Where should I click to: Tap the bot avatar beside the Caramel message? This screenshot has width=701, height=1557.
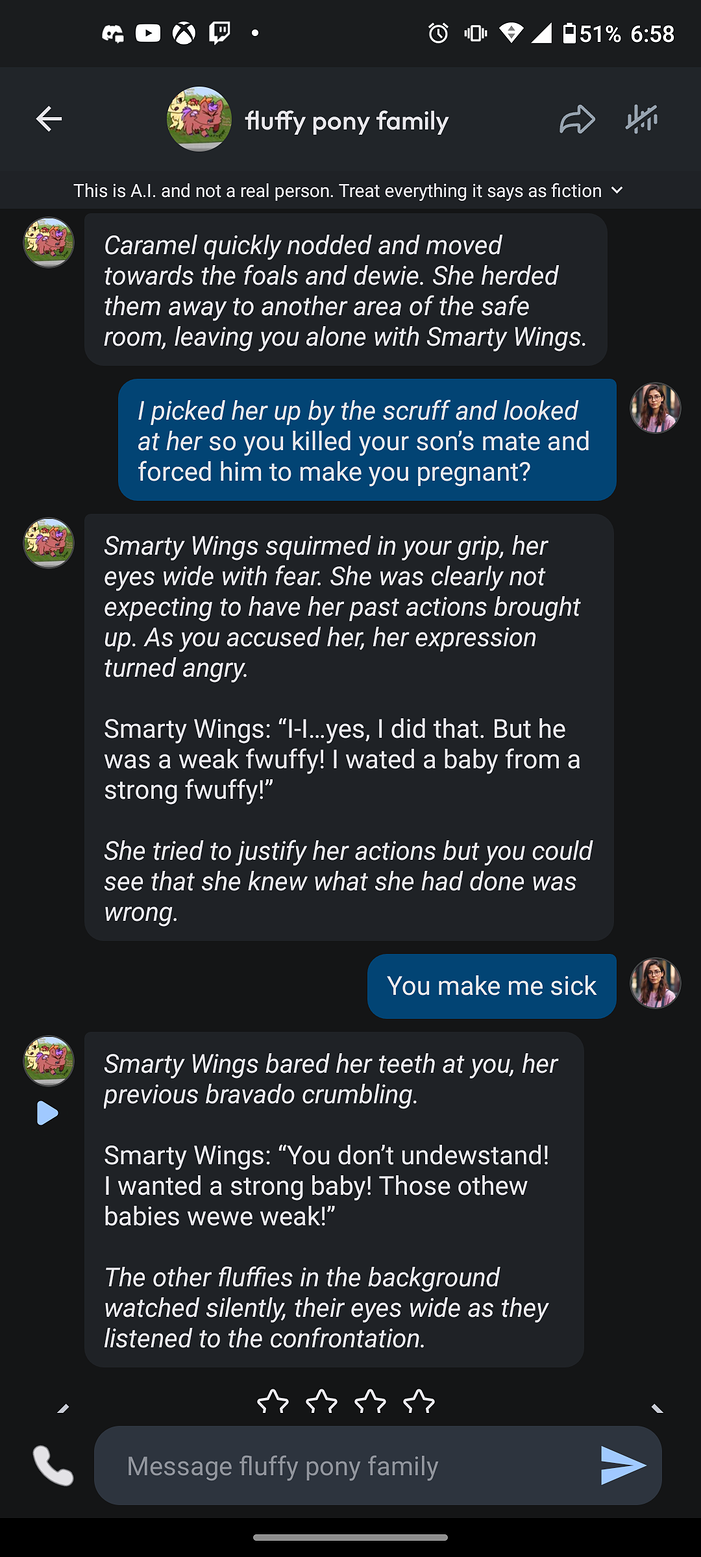pos(49,243)
